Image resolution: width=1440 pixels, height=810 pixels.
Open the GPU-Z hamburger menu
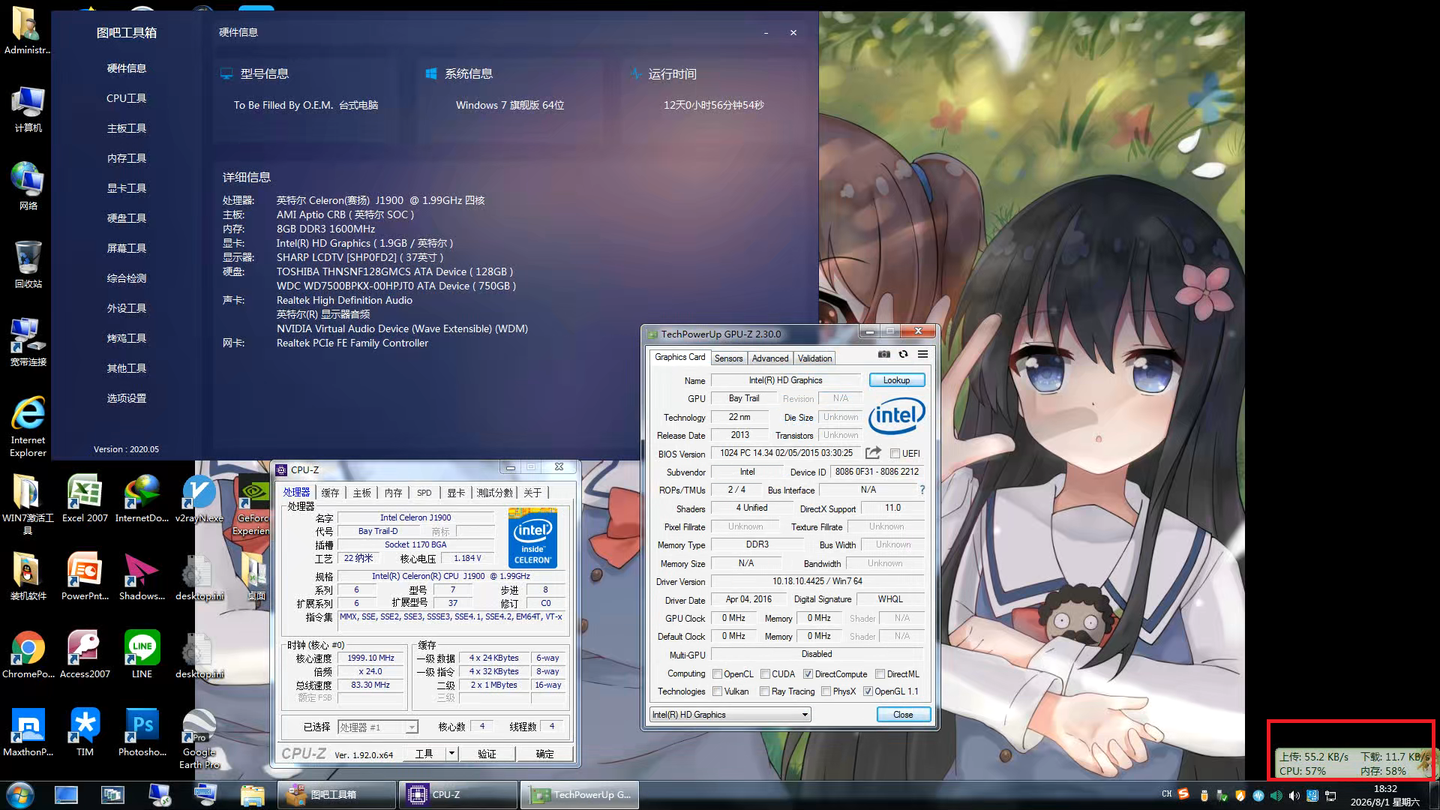[923, 354]
